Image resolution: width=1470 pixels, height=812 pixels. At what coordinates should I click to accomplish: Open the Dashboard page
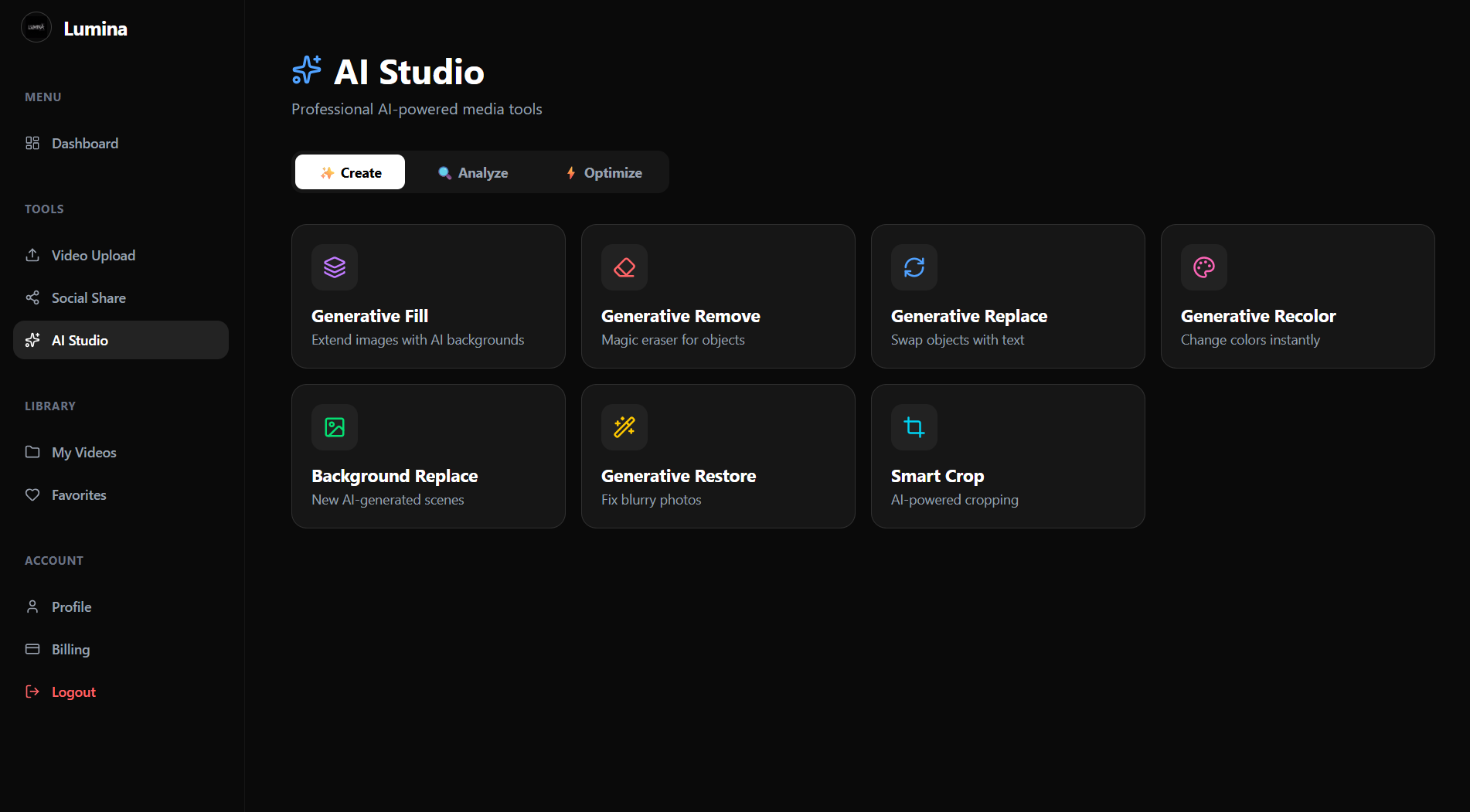[x=85, y=143]
